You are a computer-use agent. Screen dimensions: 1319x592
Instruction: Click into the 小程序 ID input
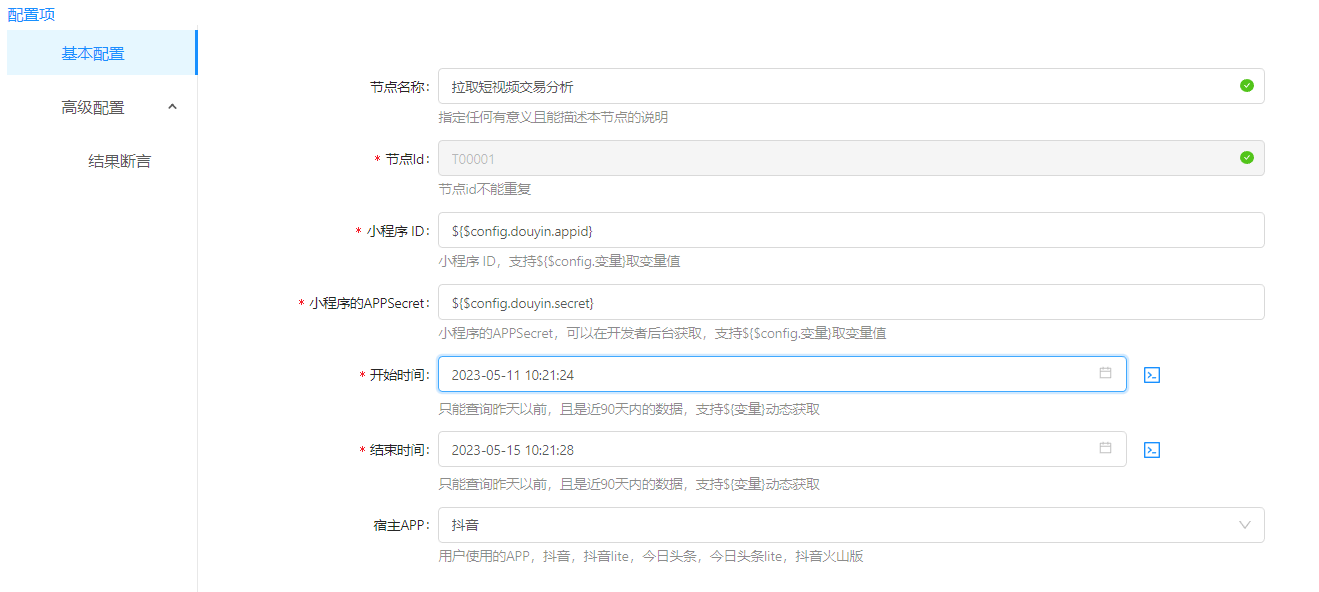(x=850, y=231)
